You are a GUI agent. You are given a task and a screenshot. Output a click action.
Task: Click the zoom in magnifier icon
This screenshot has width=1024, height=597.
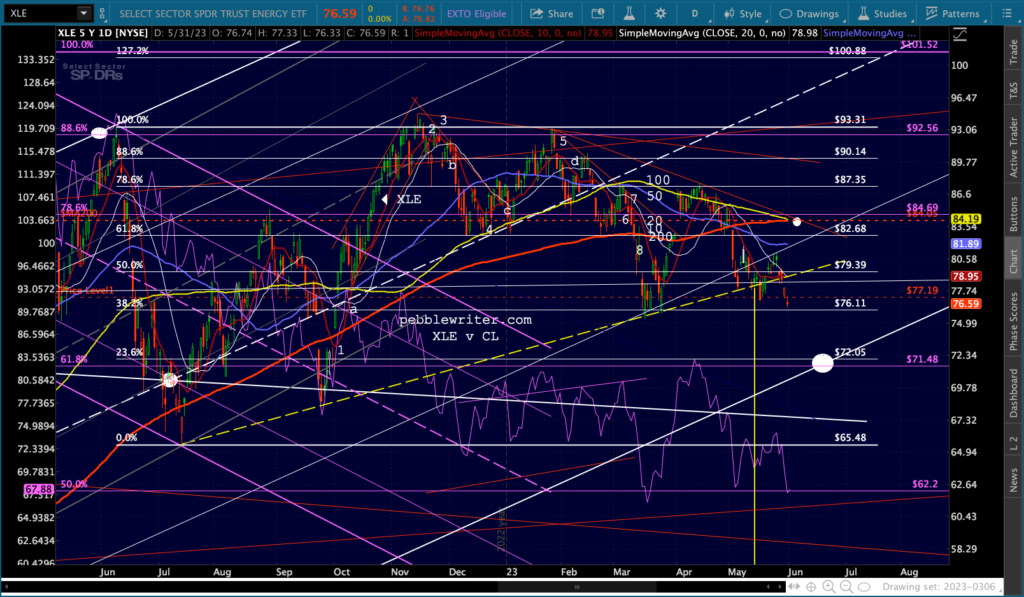point(829,587)
